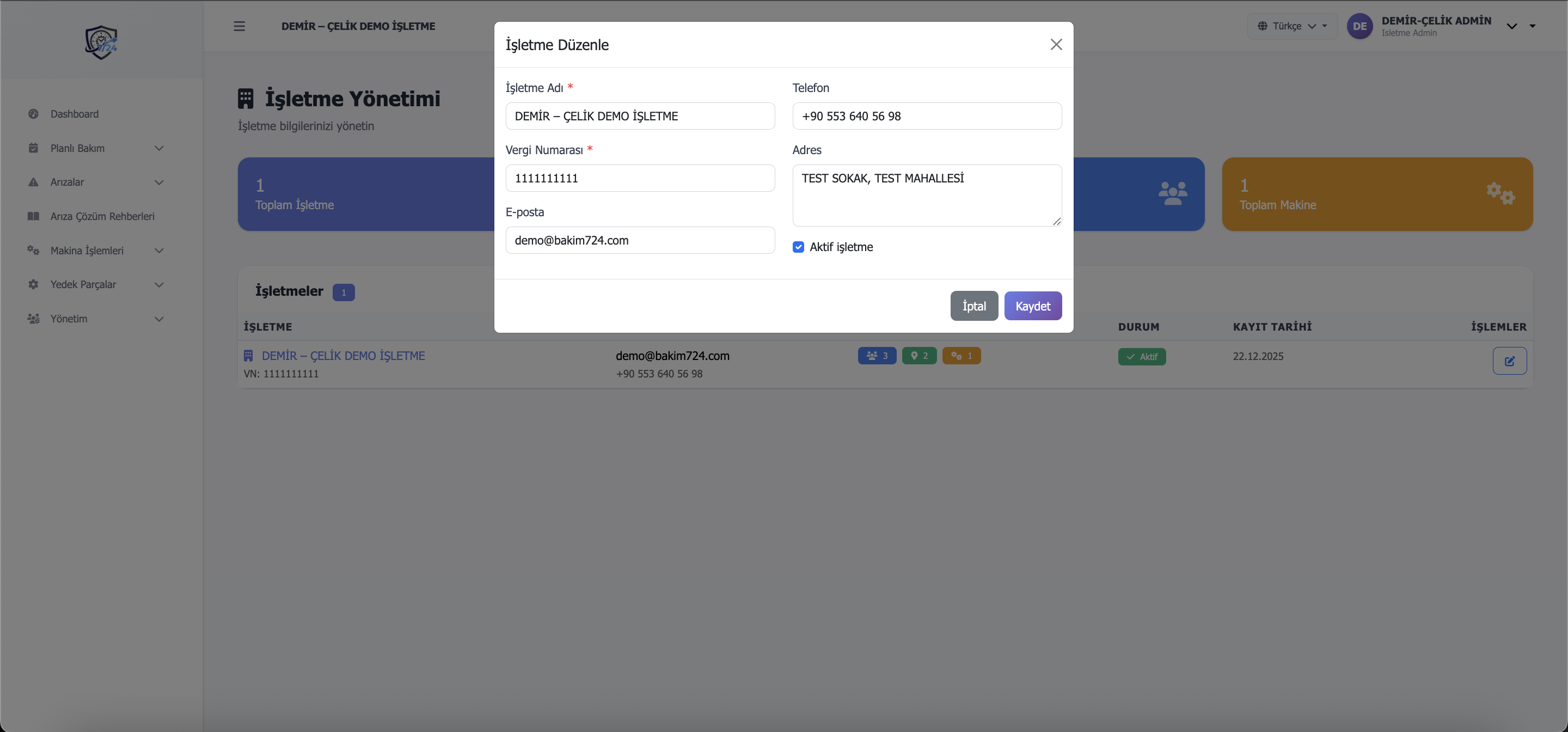Close the İşletme Düzenle dialog with X

[1056, 45]
